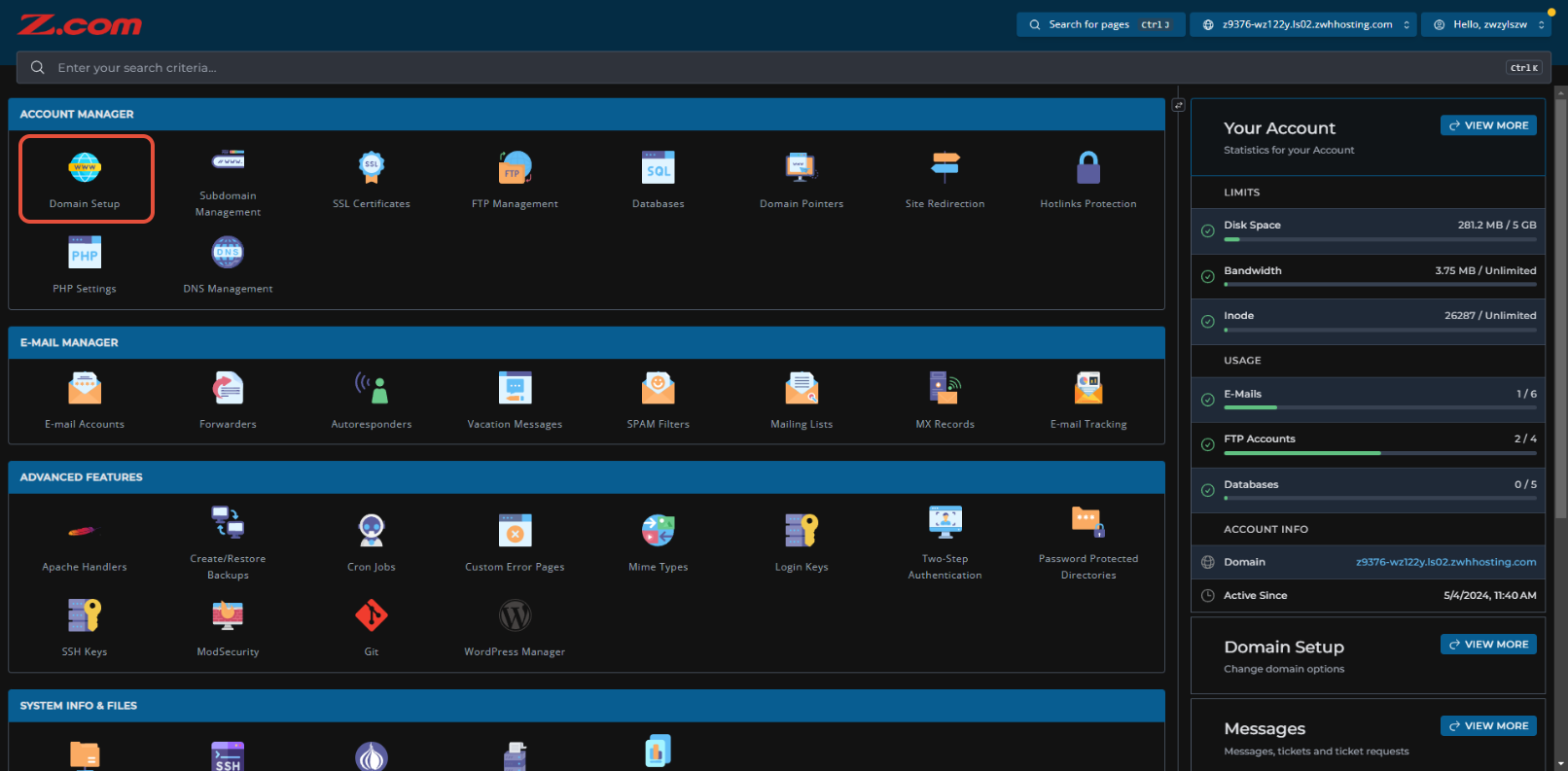The width and height of the screenshot is (1568, 771).
Task: Open E-mail Tracking
Action: (x=1088, y=401)
